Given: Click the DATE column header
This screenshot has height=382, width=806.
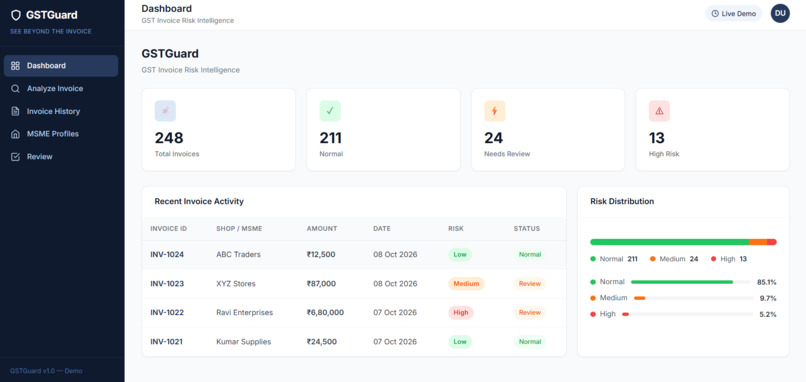Looking at the screenshot, I should (x=382, y=229).
